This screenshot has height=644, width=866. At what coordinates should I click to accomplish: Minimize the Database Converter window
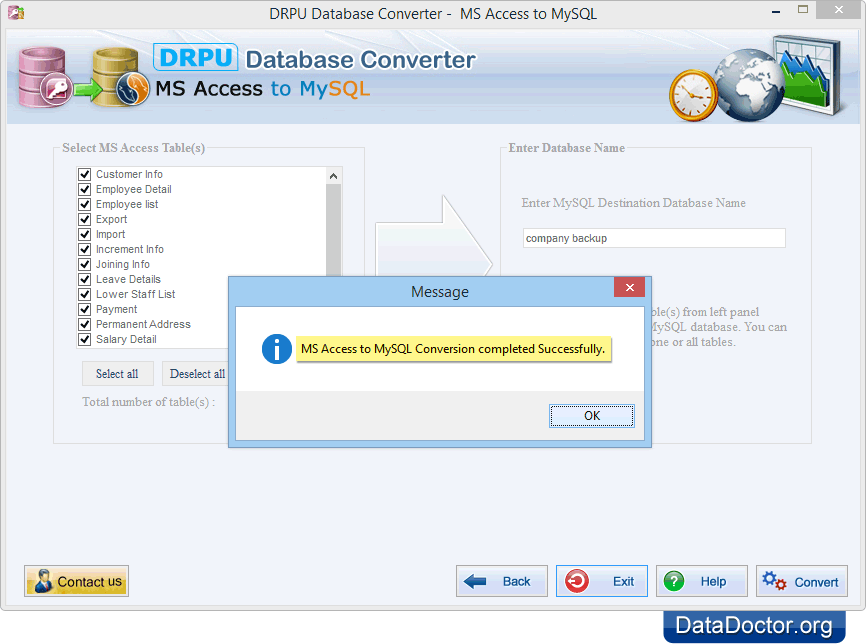776,11
